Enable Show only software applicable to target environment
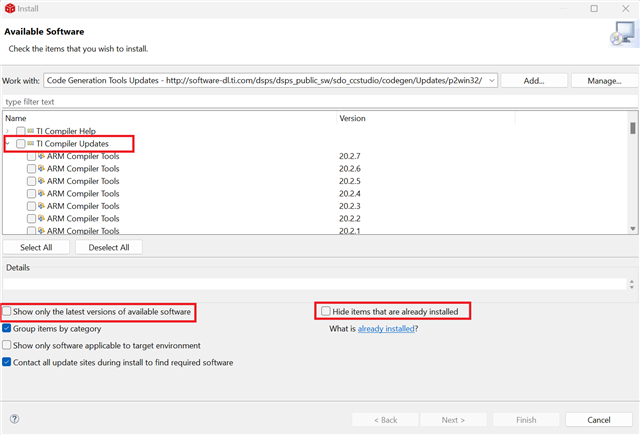Viewport: 640px width, 435px height. coord(7,345)
